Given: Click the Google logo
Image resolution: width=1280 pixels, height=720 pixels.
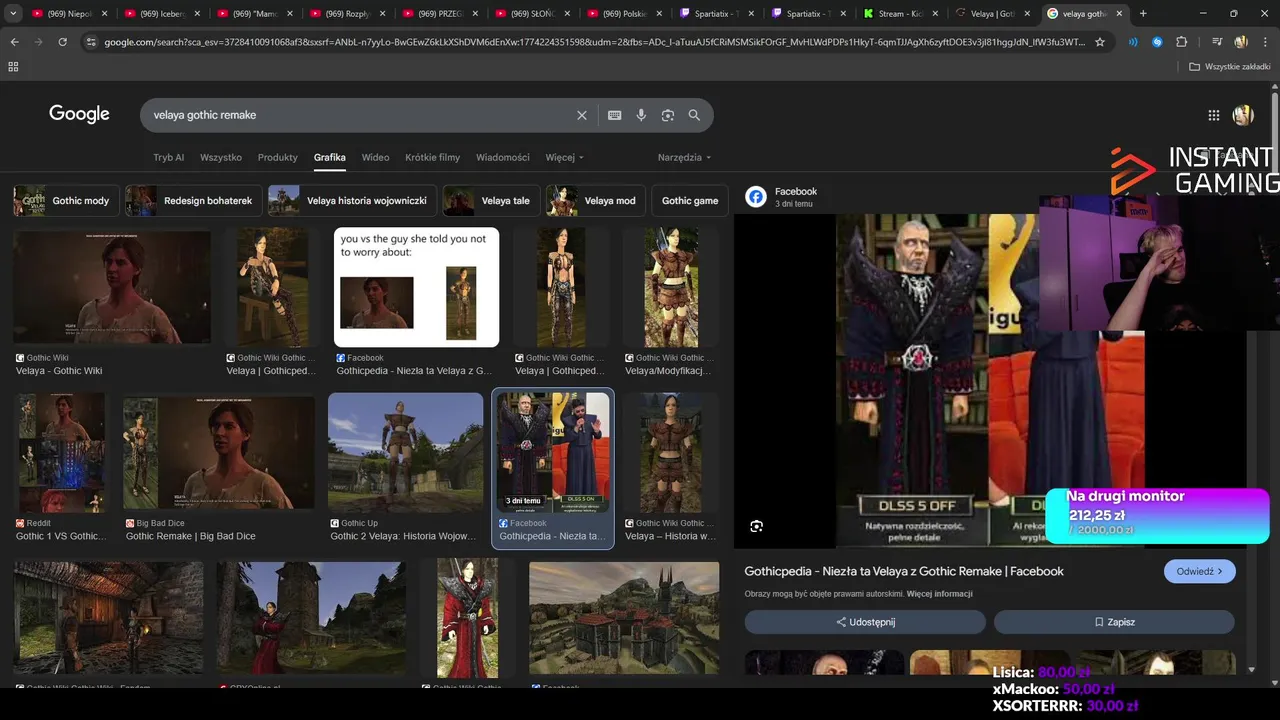Looking at the screenshot, I should tap(79, 114).
